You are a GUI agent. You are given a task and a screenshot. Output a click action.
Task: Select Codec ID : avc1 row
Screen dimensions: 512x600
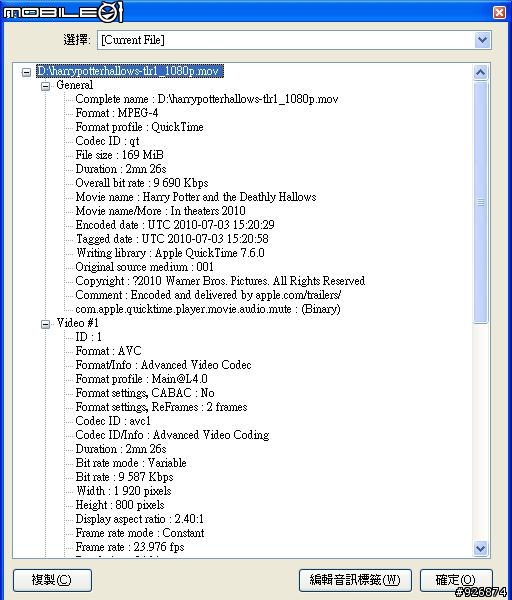pyautogui.click(x=113, y=421)
